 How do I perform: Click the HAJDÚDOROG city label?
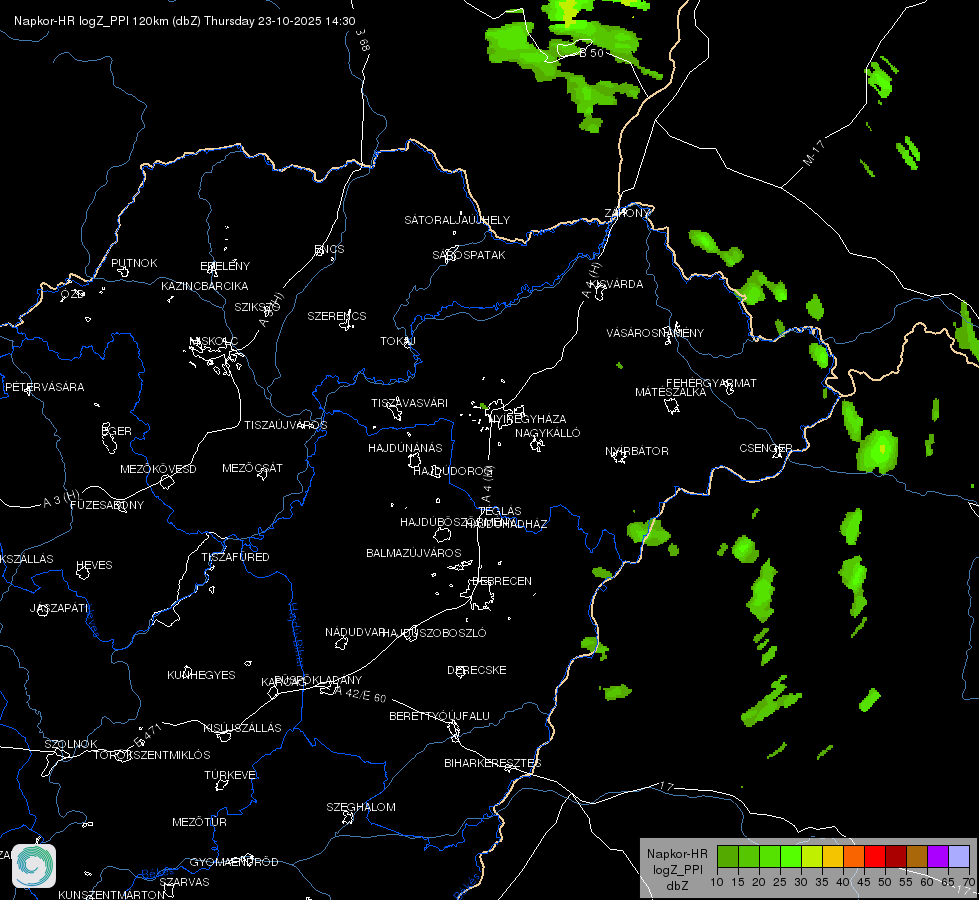[453, 471]
